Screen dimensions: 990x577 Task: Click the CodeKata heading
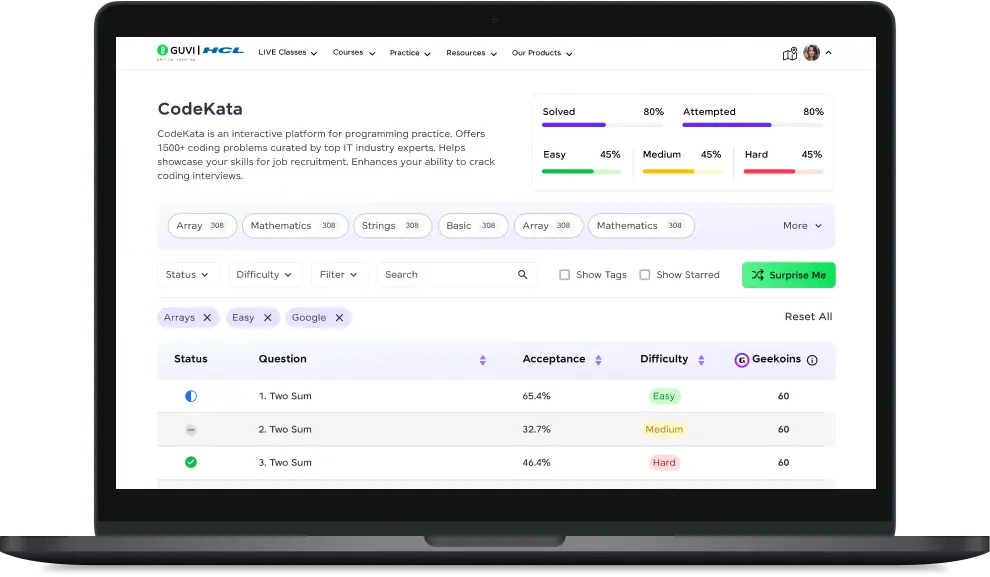pos(200,109)
